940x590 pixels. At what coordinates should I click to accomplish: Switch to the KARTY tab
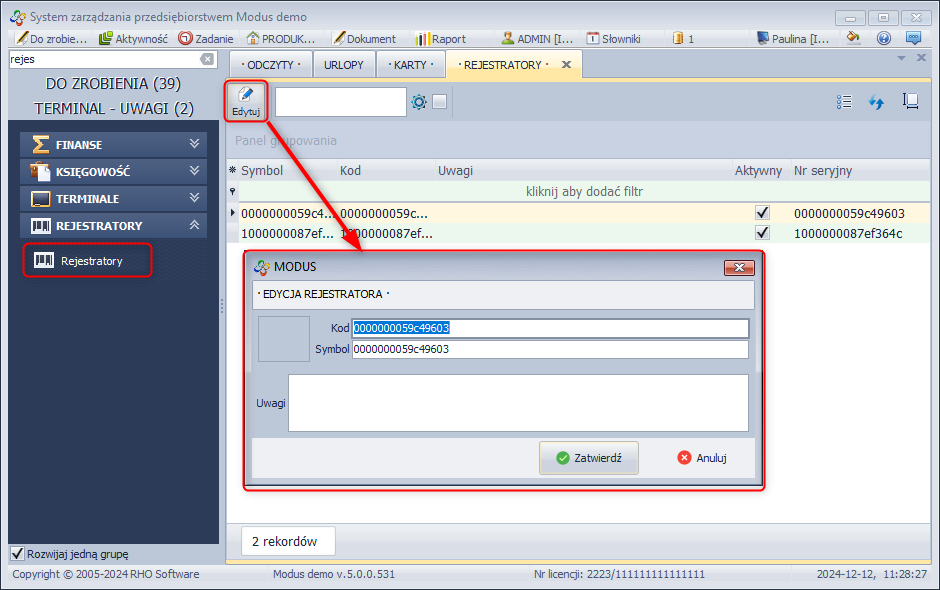coord(410,65)
